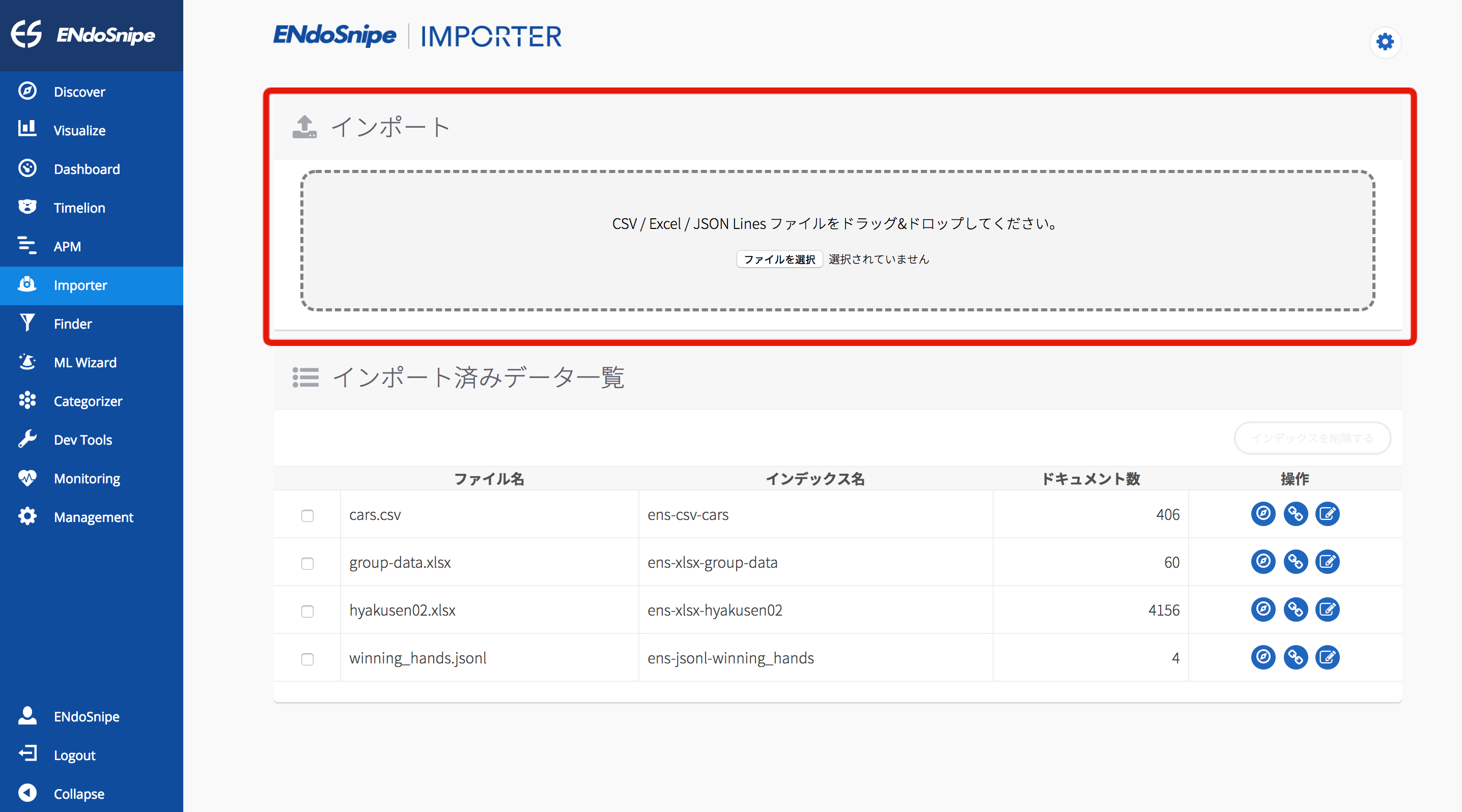The width and height of the screenshot is (1462, 812).
Task: Click the winning_hands.jsonl file name
Action: 418,658
